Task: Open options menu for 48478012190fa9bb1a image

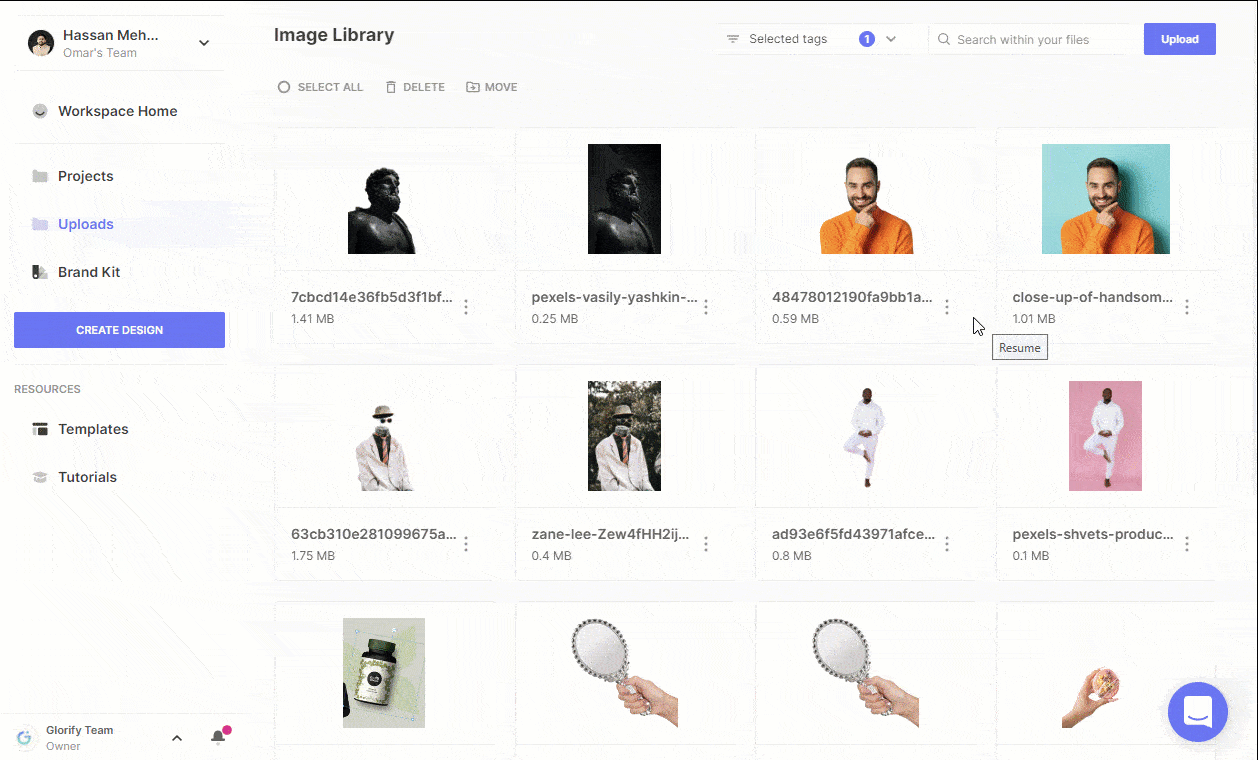Action: [x=947, y=307]
